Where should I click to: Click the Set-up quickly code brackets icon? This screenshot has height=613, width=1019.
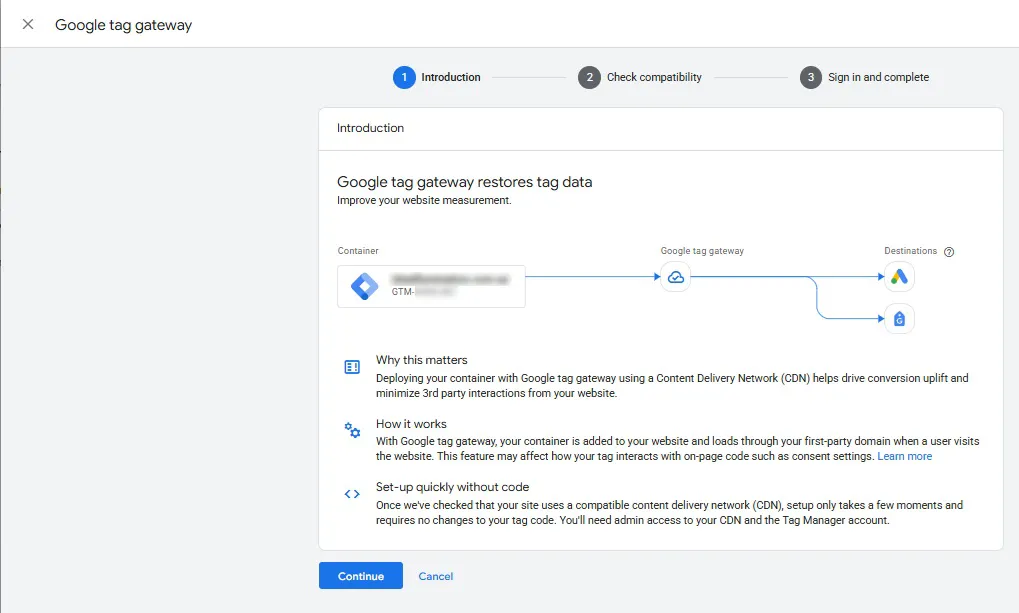click(352, 494)
